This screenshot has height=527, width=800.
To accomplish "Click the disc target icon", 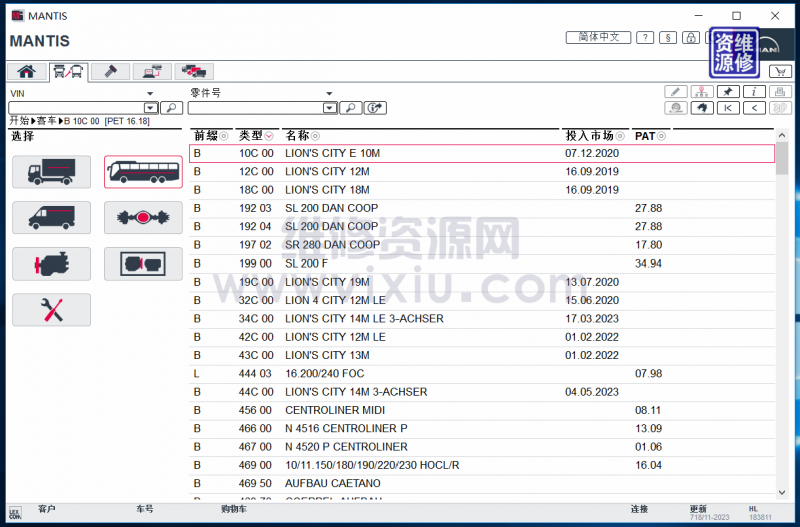I will (676, 108).
